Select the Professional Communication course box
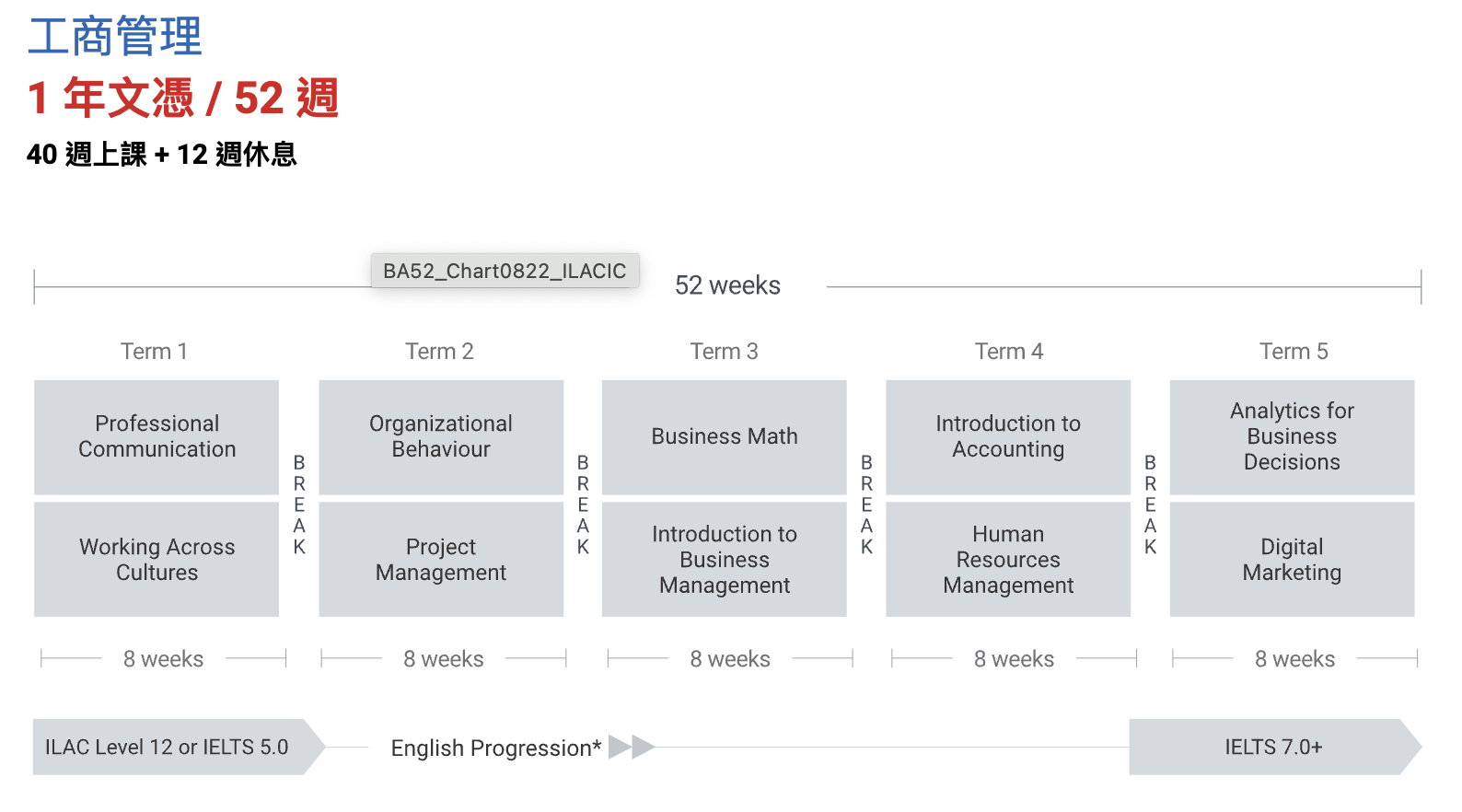 tap(157, 437)
